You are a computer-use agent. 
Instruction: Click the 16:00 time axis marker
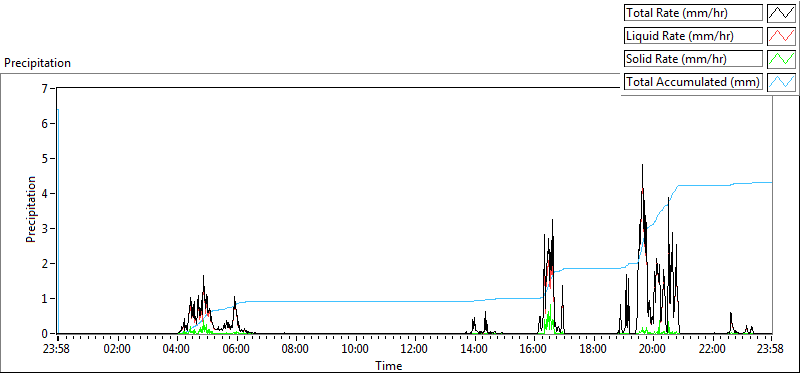534,350
